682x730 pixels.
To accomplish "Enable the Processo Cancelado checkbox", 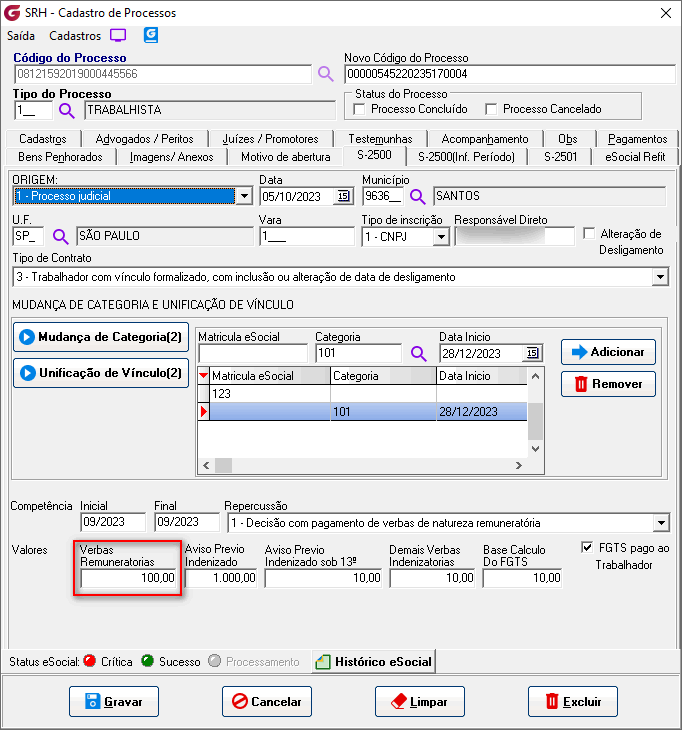I will coord(491,109).
